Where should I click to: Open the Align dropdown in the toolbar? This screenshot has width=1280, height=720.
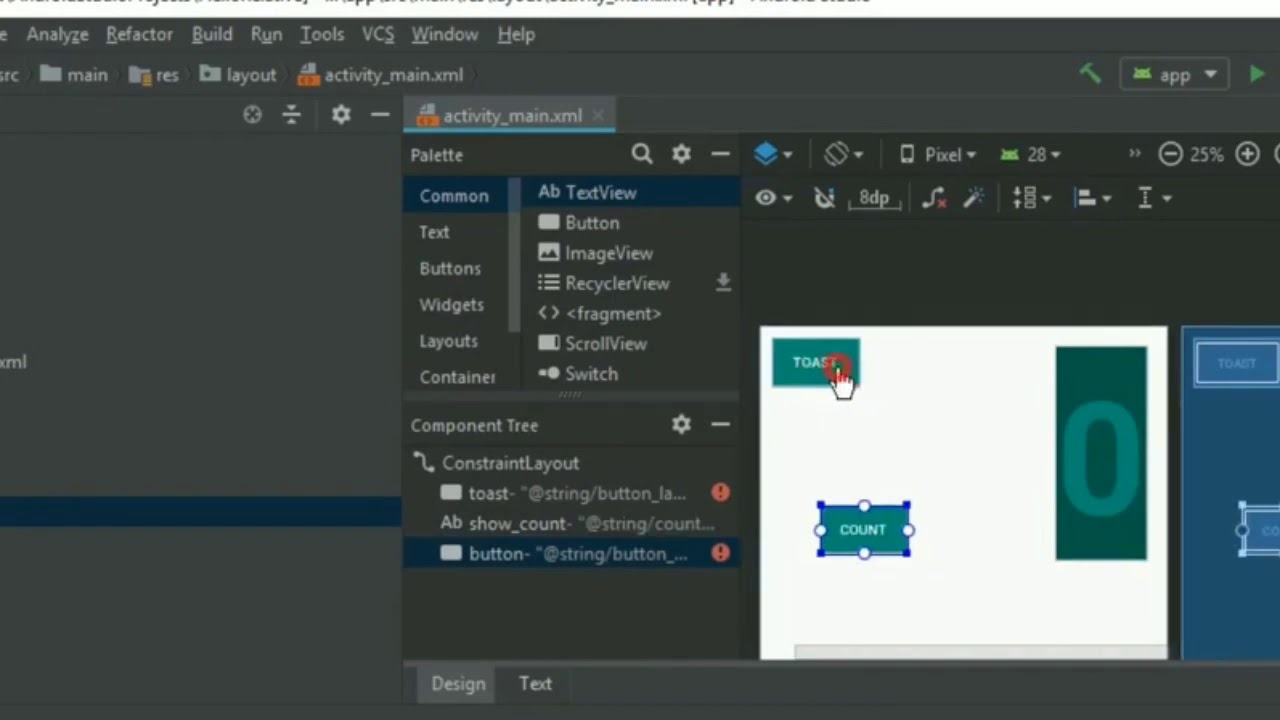point(1092,198)
